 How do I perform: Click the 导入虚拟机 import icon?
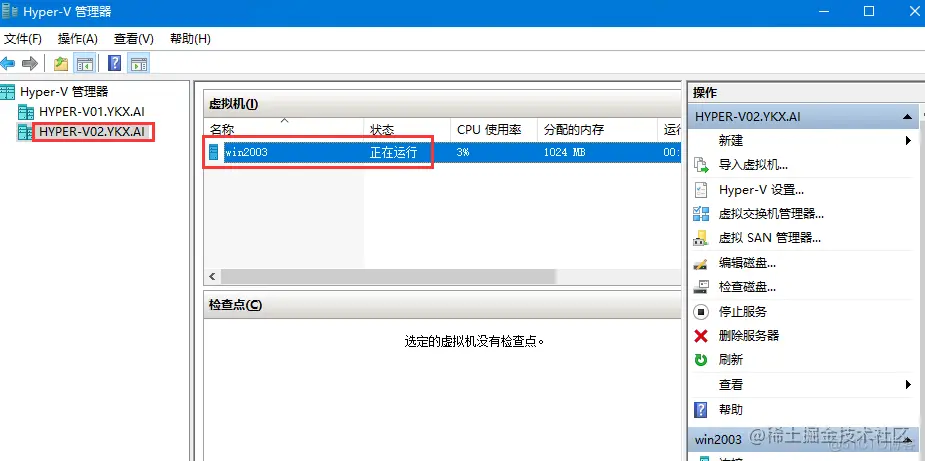point(700,165)
